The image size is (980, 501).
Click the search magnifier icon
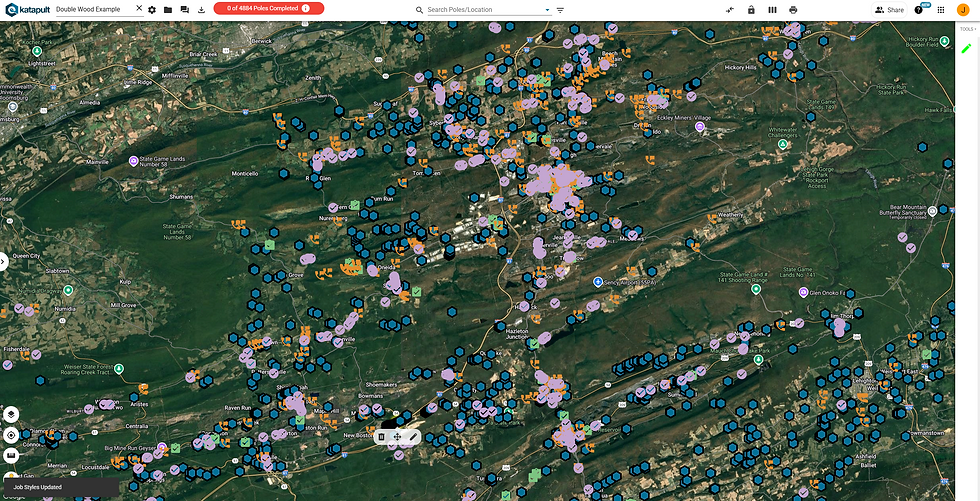(x=420, y=10)
